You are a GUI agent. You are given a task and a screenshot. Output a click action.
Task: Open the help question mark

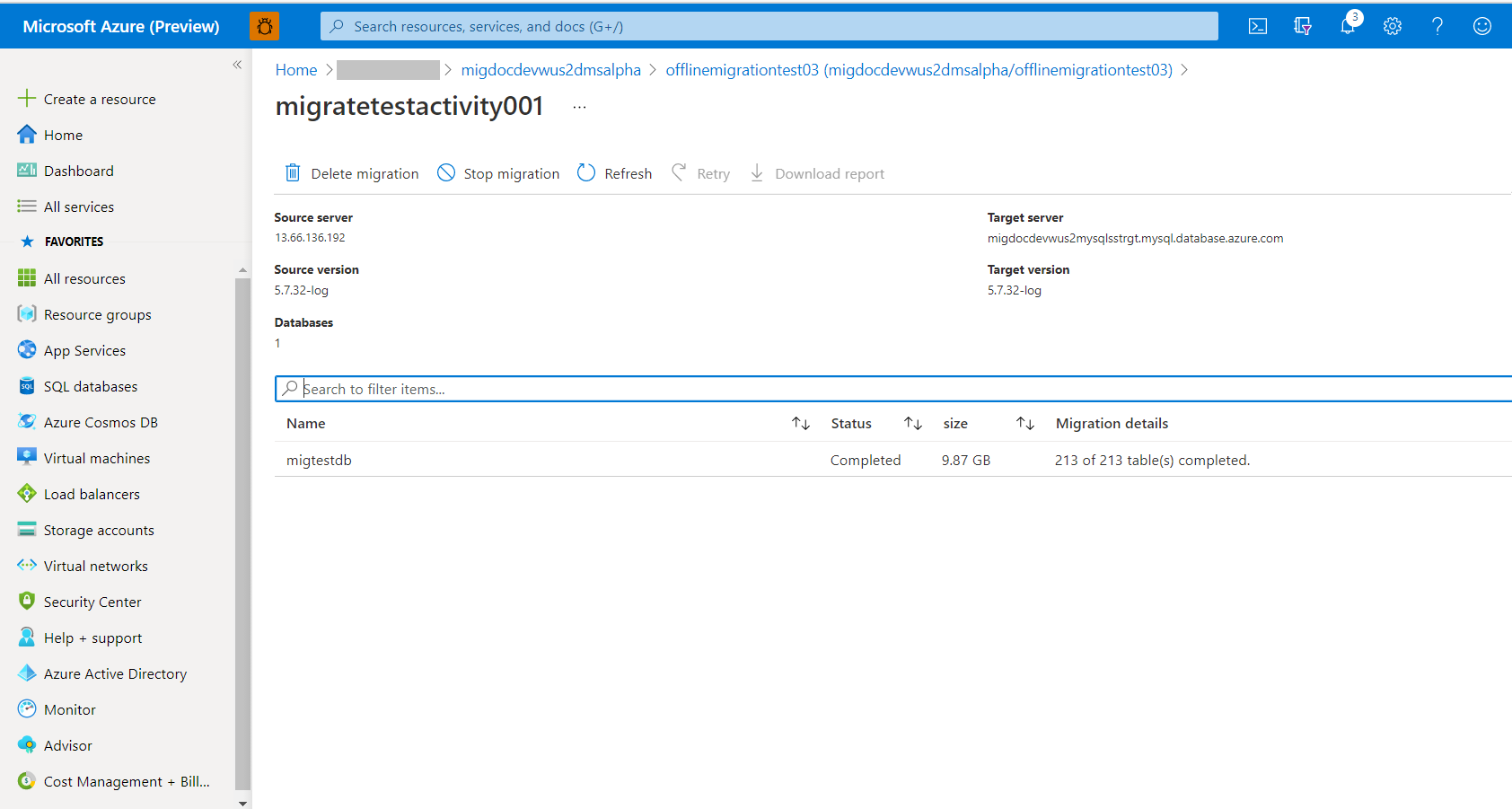click(x=1437, y=26)
